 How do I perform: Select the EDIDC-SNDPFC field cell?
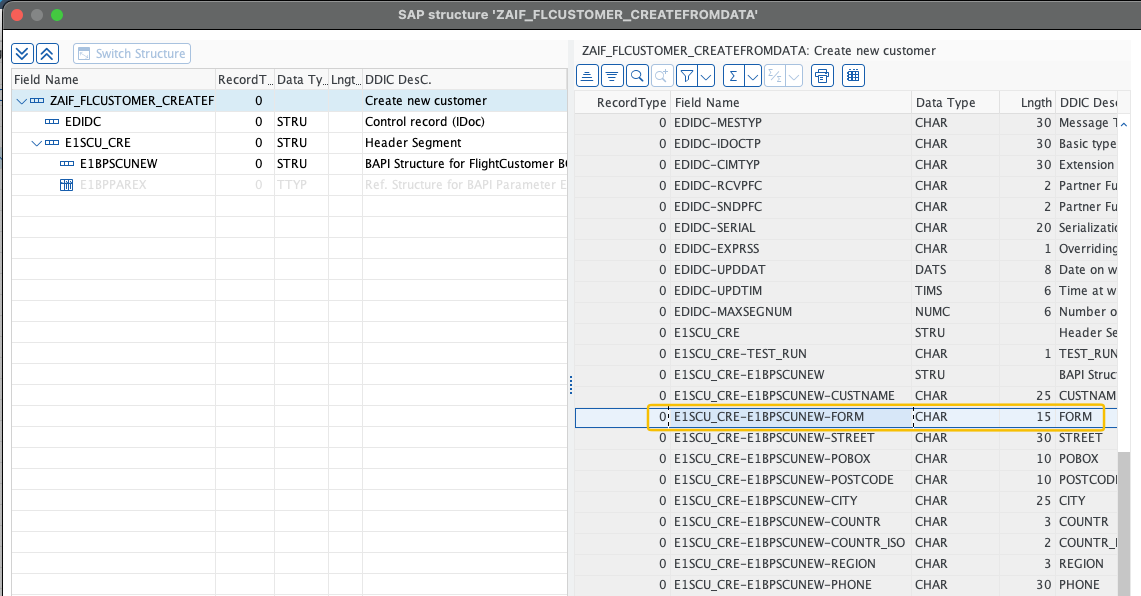(791, 207)
